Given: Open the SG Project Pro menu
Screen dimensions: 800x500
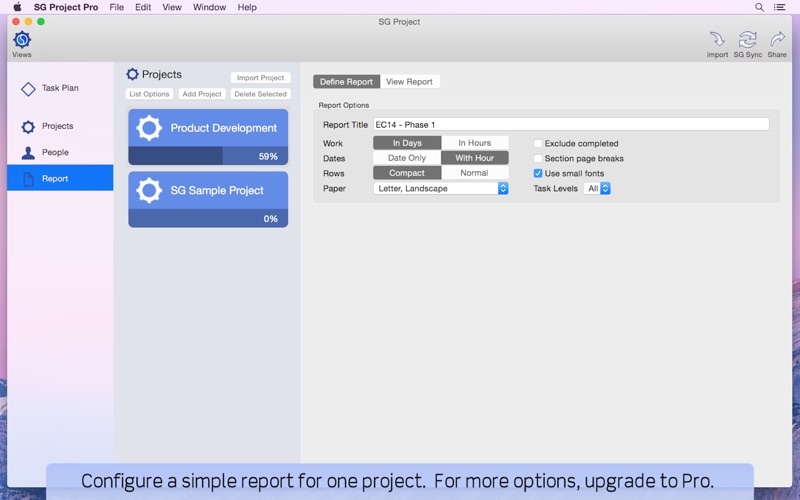Looking at the screenshot, I should pos(66,7).
